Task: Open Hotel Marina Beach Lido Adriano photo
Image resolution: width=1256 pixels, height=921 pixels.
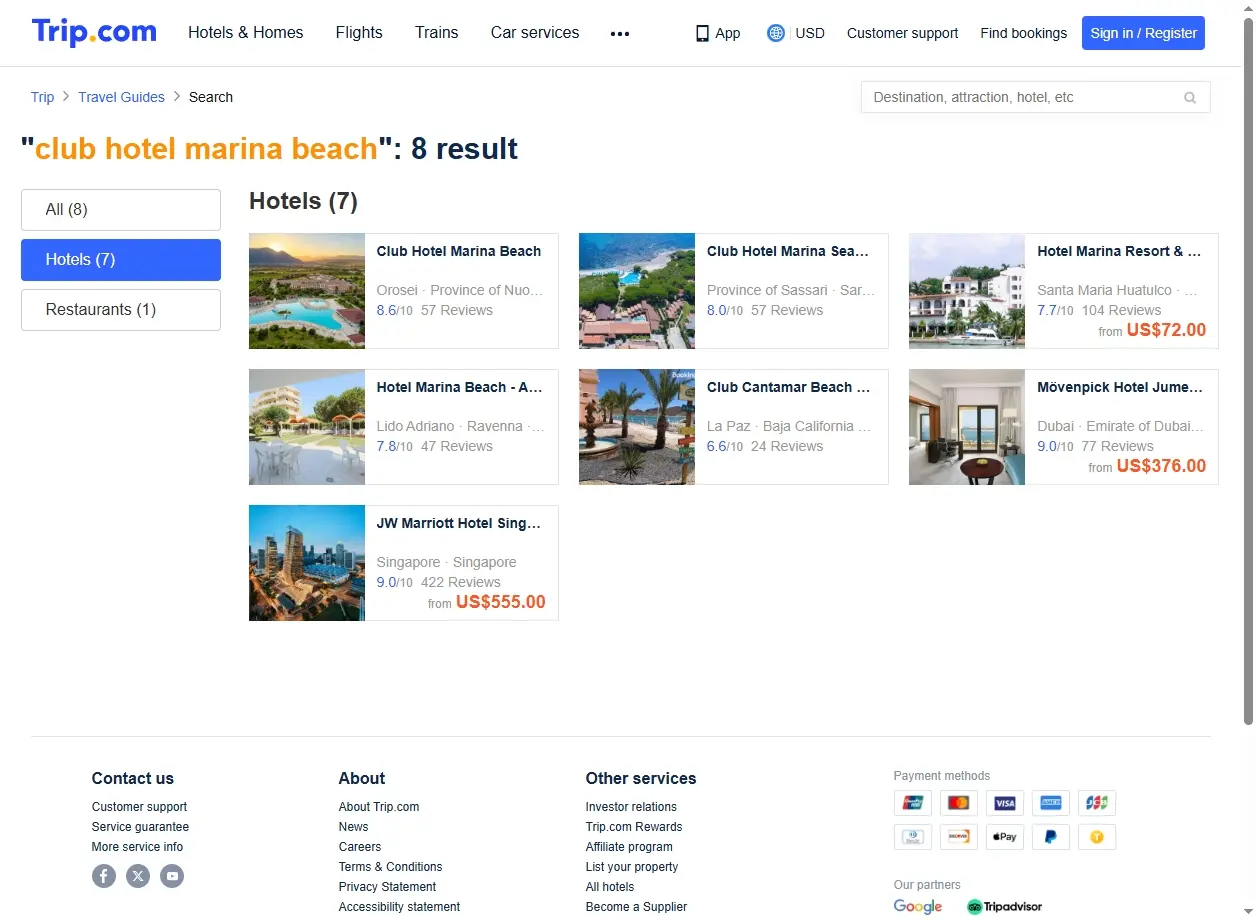Action: coord(307,427)
